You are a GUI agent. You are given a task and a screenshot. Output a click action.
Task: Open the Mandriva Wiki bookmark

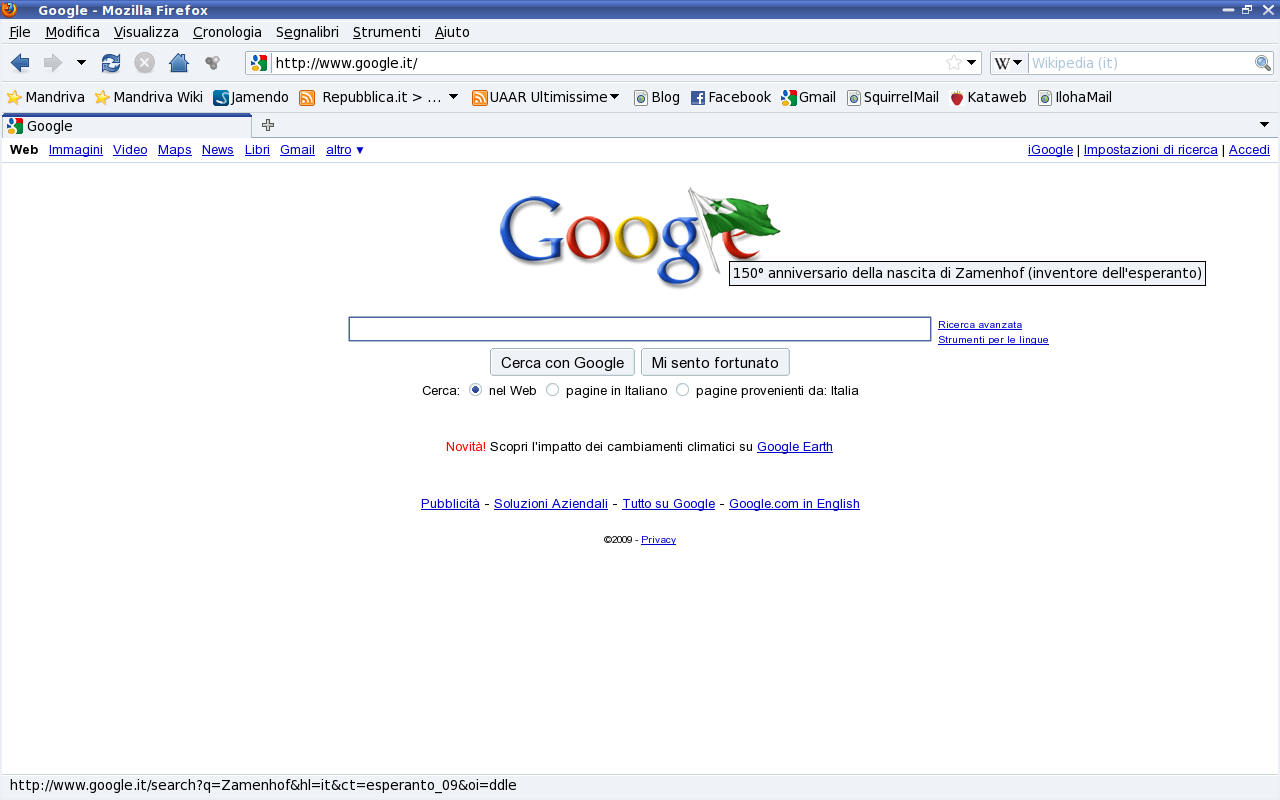click(x=149, y=97)
